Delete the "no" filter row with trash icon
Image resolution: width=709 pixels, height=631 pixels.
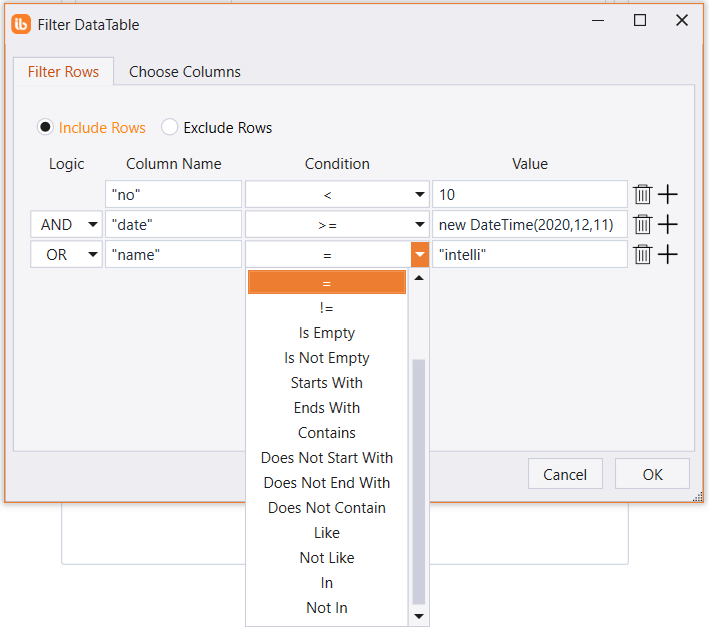[642, 195]
